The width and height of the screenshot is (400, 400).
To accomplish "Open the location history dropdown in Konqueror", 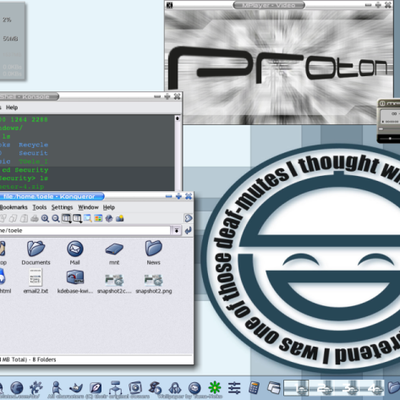I will 176,230.
